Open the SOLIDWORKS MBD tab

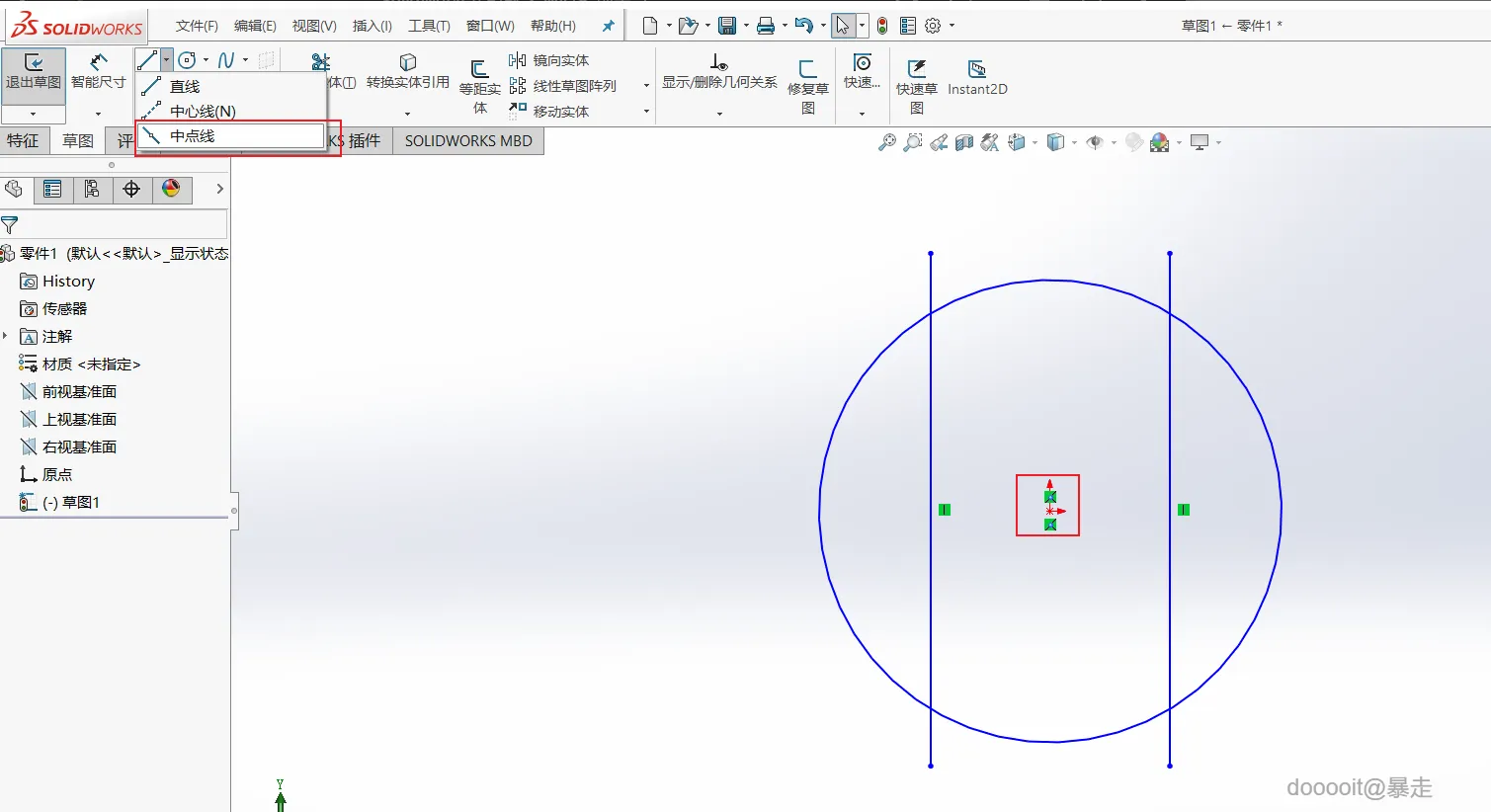click(468, 141)
